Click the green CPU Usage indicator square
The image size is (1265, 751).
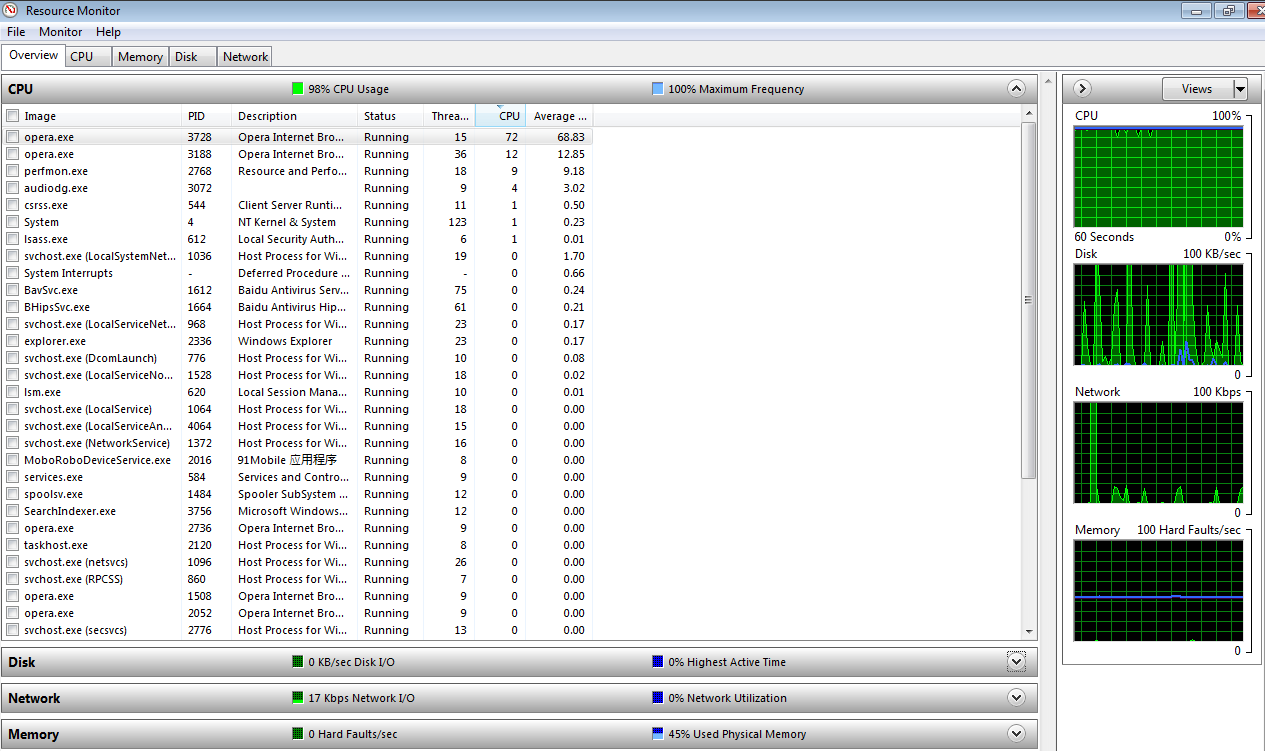click(x=297, y=89)
